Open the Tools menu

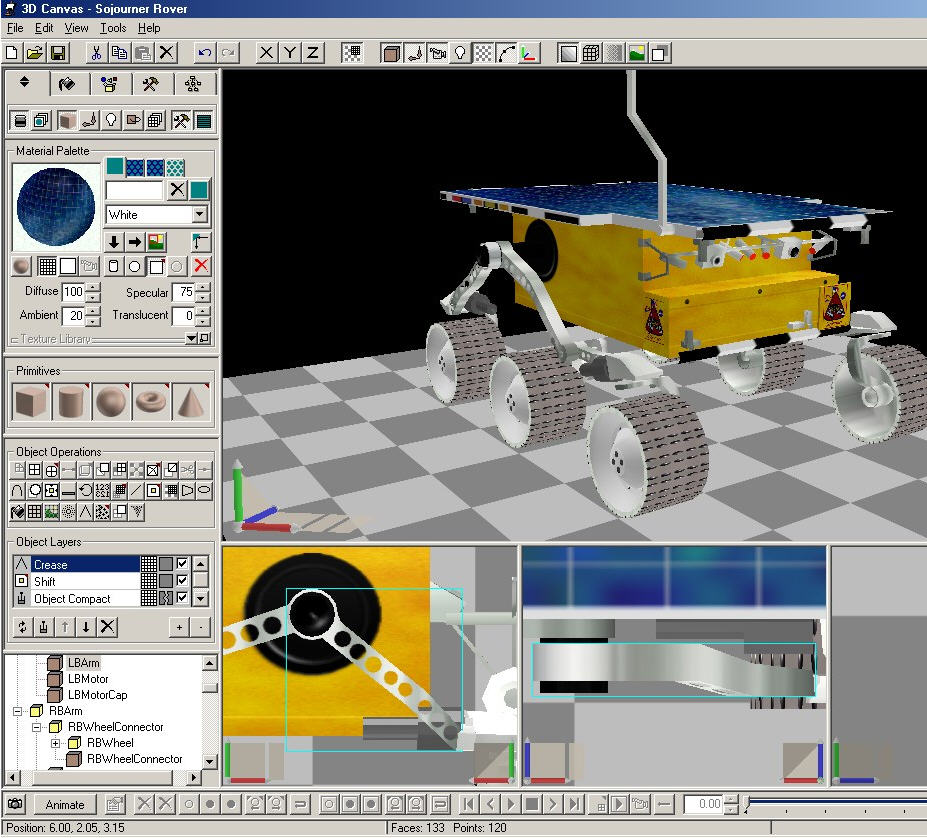(113, 28)
